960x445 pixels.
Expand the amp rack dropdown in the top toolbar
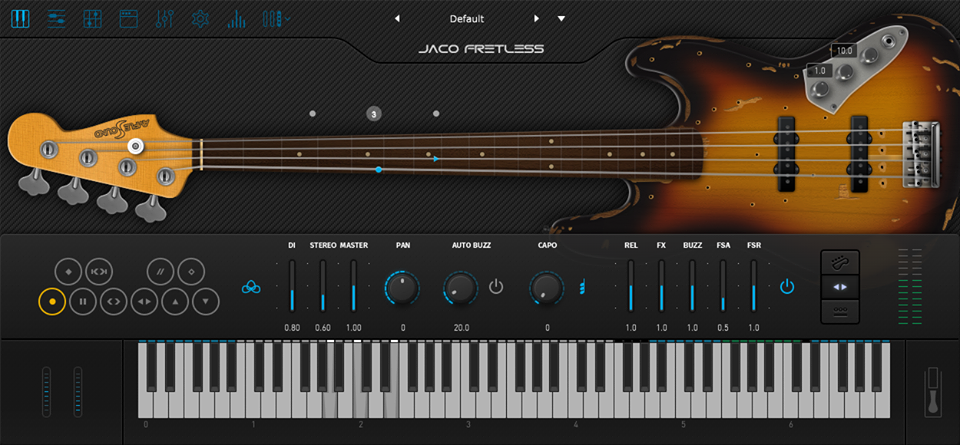pos(276,19)
